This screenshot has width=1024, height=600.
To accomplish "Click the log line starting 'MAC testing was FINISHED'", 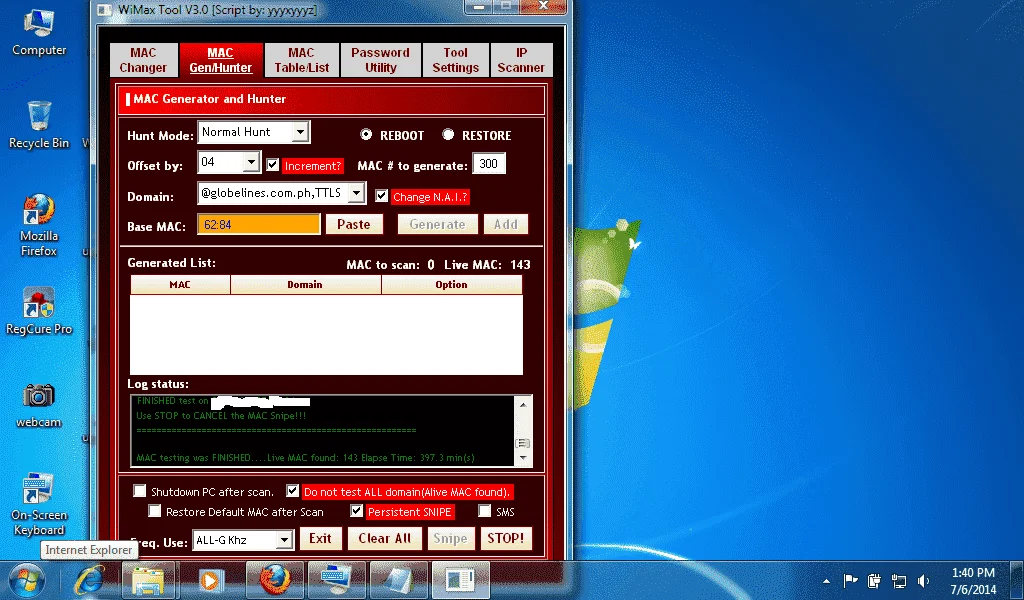I will click(306, 458).
